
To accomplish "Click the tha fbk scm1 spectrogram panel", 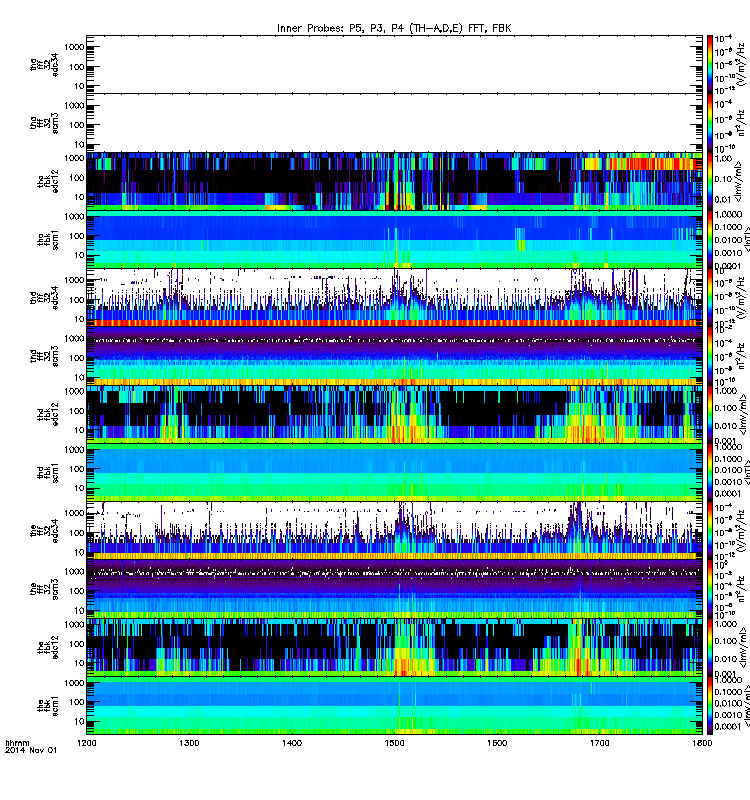I will [394, 239].
